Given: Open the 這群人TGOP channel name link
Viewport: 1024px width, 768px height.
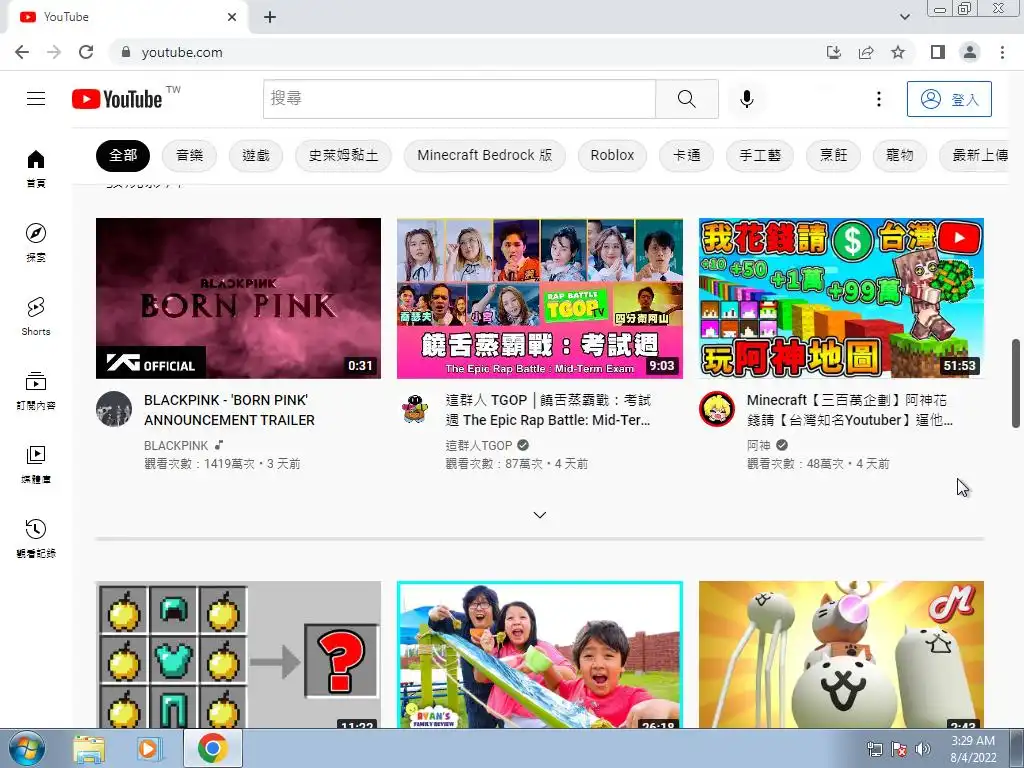Looking at the screenshot, I should pos(479,445).
